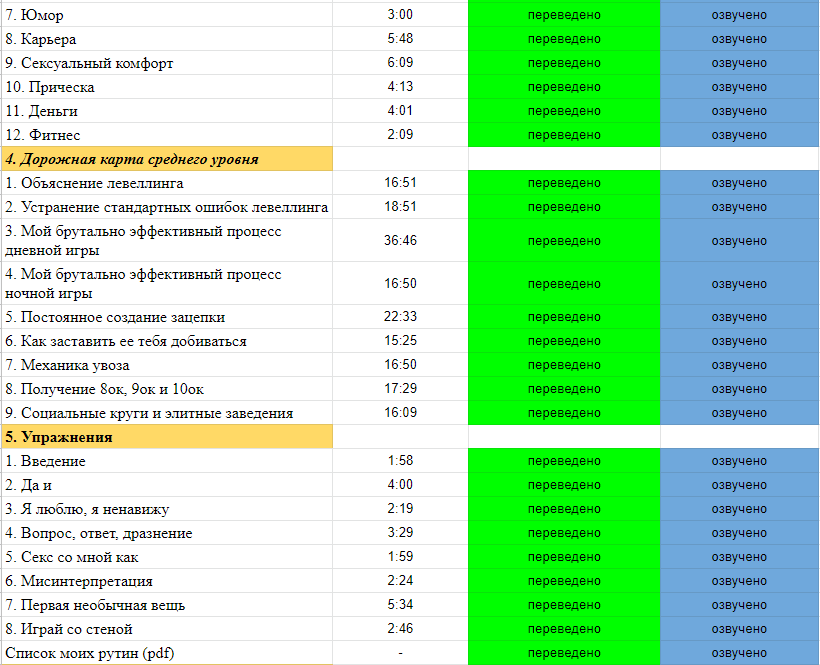Screen dimensions: 820x665
Task: Click the 'Дорожная карта среднего уровня' section header
Action: pyautogui.click(x=166, y=159)
